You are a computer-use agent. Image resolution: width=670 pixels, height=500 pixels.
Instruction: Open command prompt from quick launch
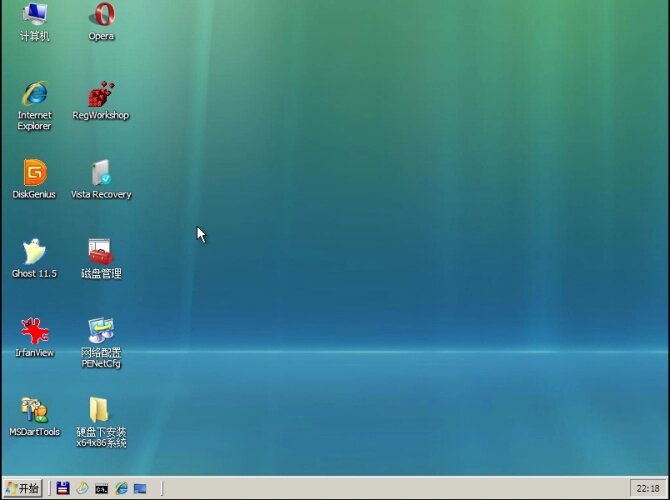[101, 488]
